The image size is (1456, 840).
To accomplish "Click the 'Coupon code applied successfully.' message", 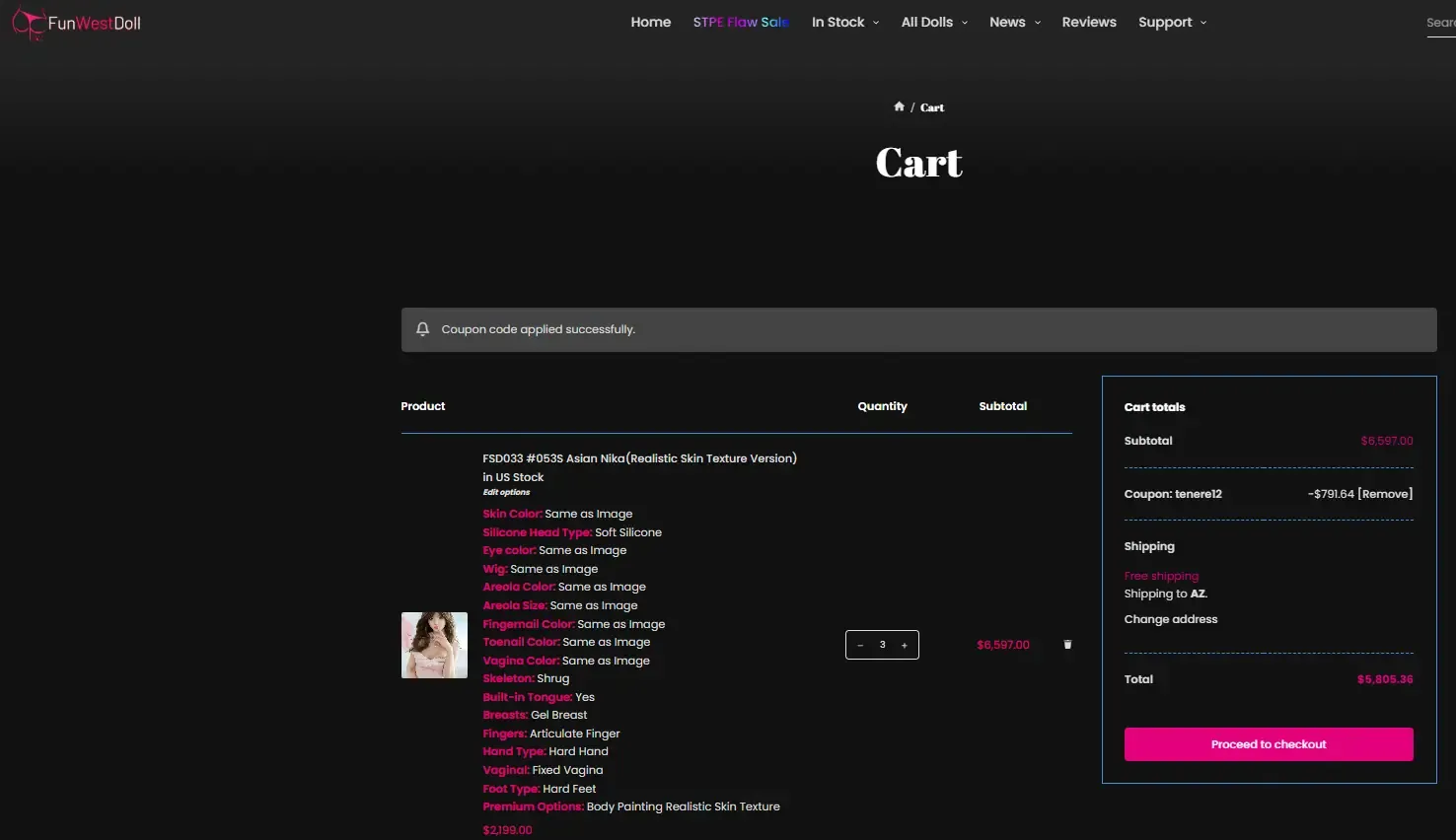I will (x=538, y=329).
